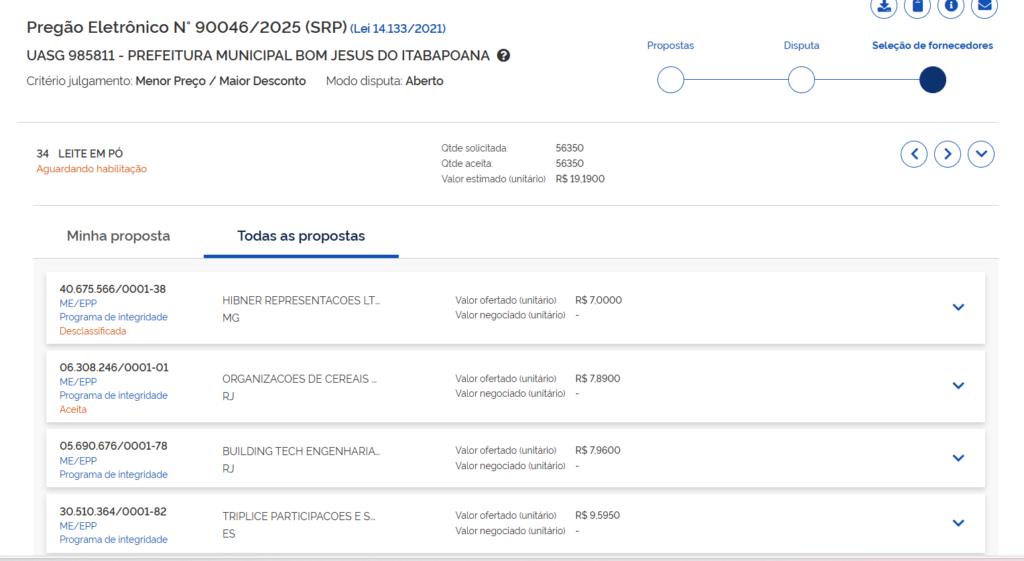Click ME/EPP under 06.308.246/0001-01
Image resolution: width=1024 pixels, height=561 pixels.
coord(78,381)
